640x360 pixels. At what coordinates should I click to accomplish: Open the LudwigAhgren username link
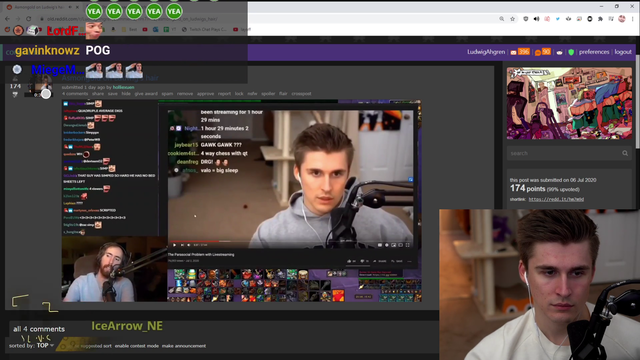tap(486, 52)
